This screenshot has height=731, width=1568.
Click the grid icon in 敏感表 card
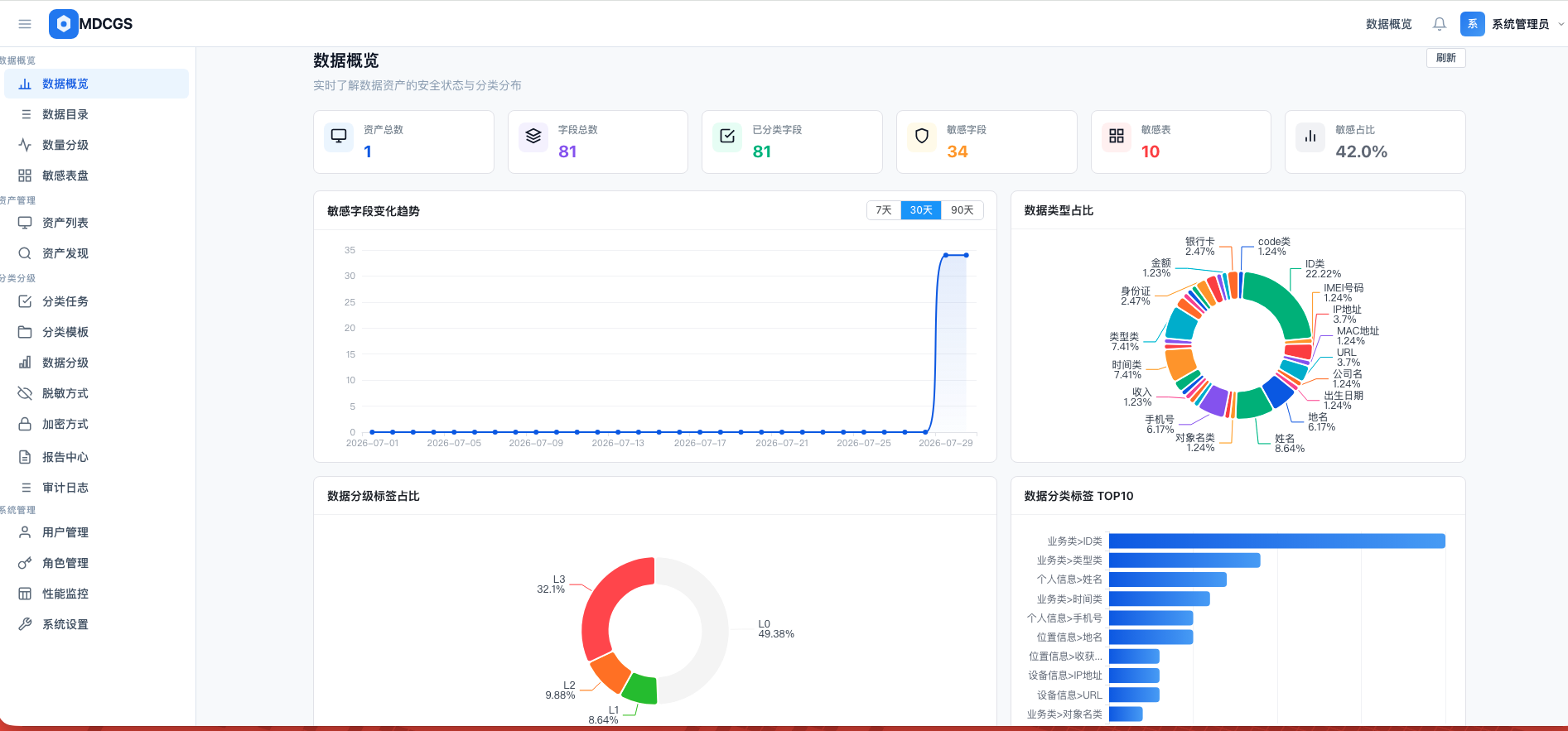[1117, 137]
